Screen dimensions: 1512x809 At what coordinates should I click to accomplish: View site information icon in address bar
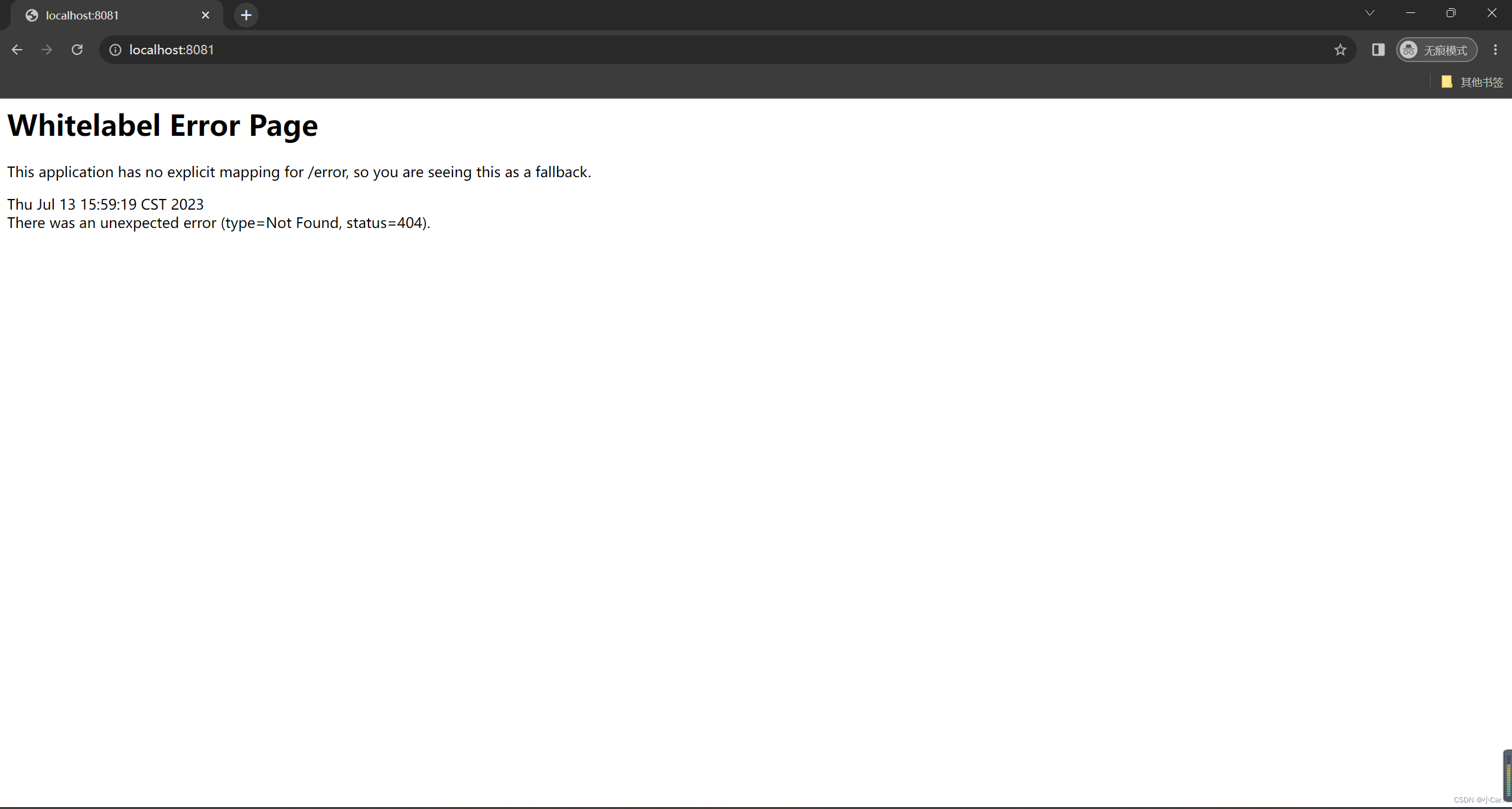click(x=115, y=50)
